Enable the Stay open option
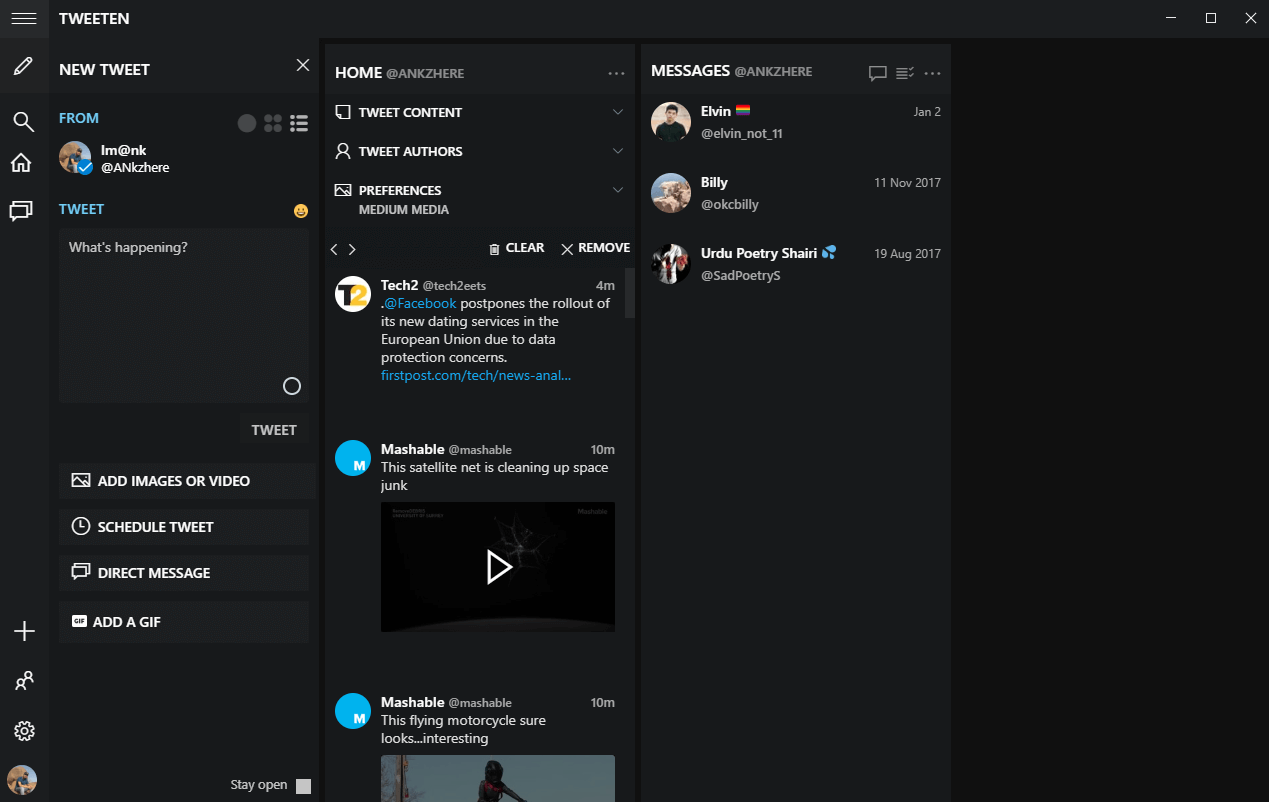 pyautogui.click(x=302, y=785)
